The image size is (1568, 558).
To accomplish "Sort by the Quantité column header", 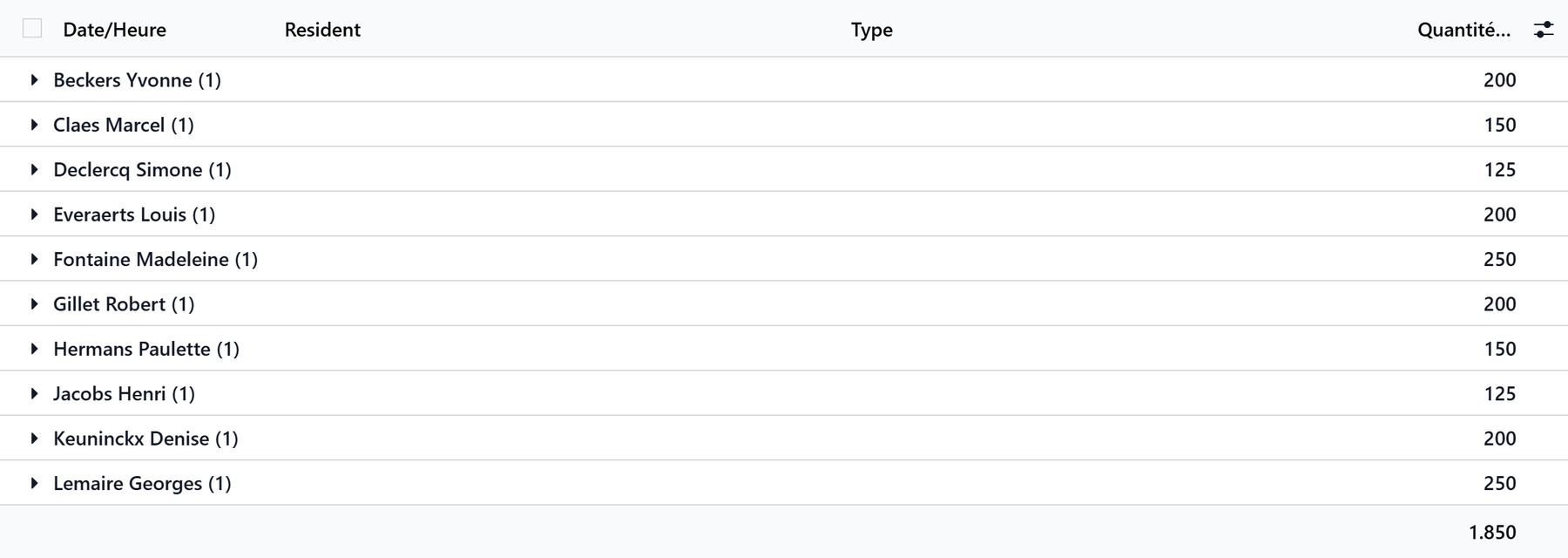I will click(1463, 30).
